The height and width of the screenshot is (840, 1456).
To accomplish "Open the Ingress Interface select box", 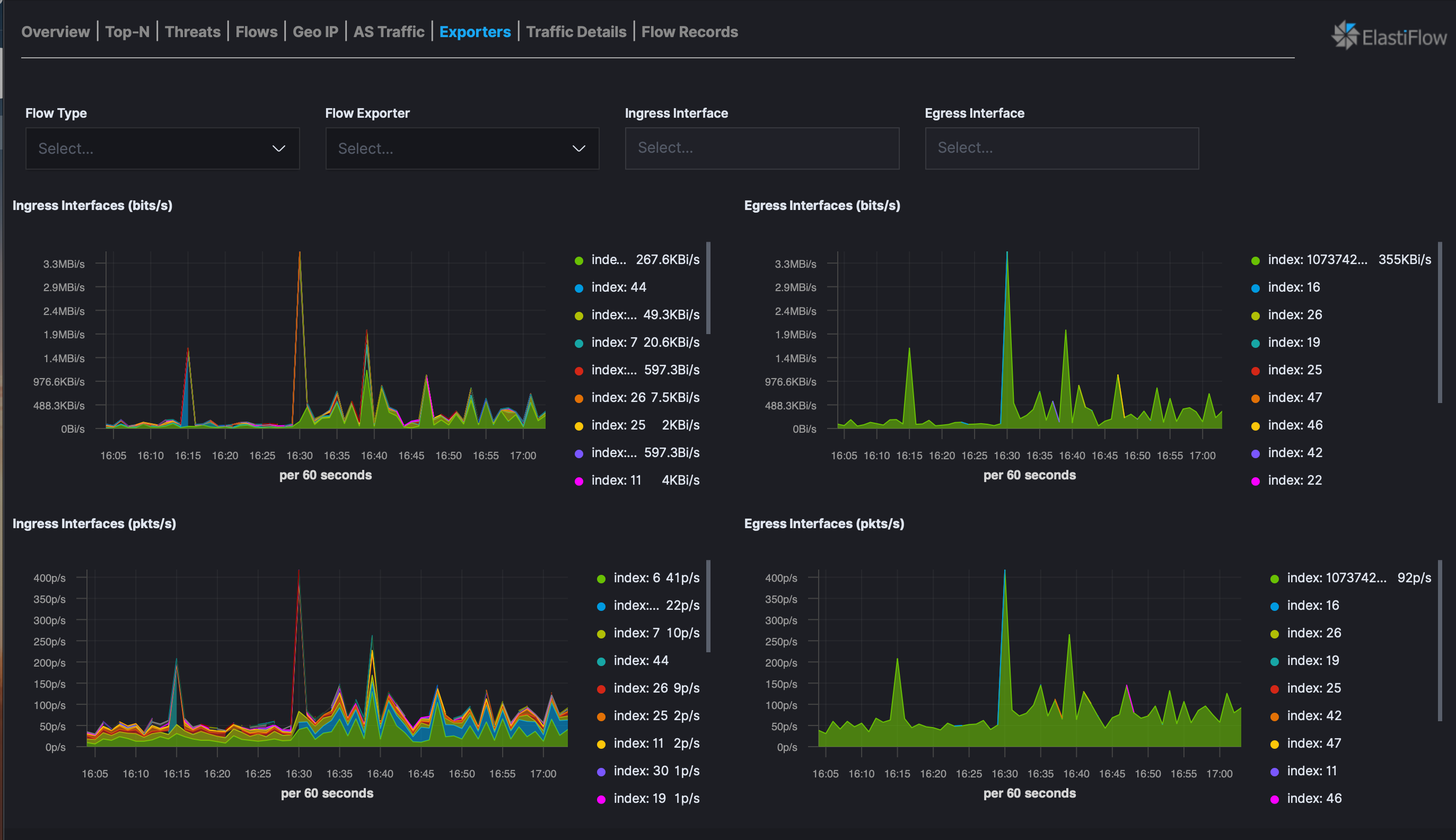I will 761,148.
